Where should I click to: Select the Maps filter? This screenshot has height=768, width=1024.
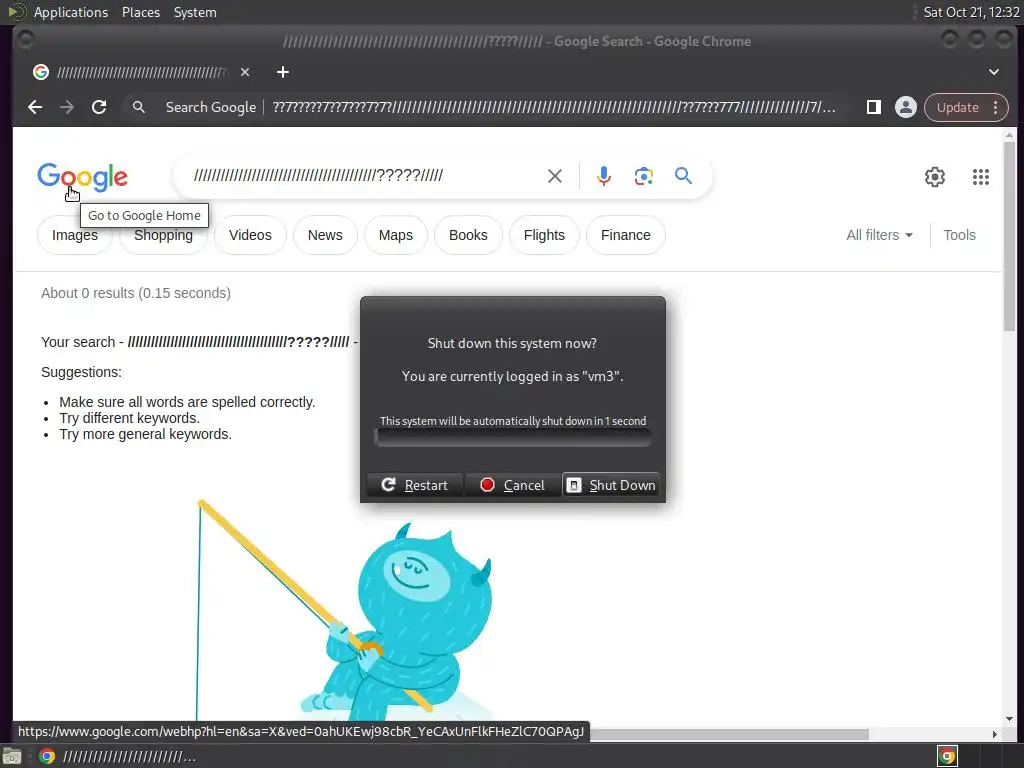pos(396,235)
